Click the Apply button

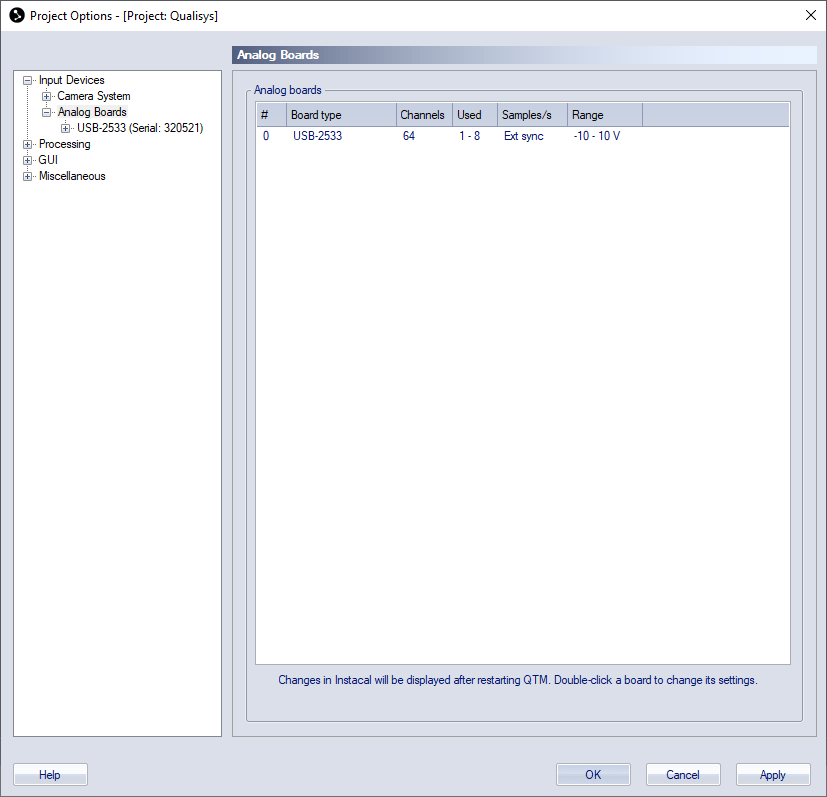(x=772, y=775)
